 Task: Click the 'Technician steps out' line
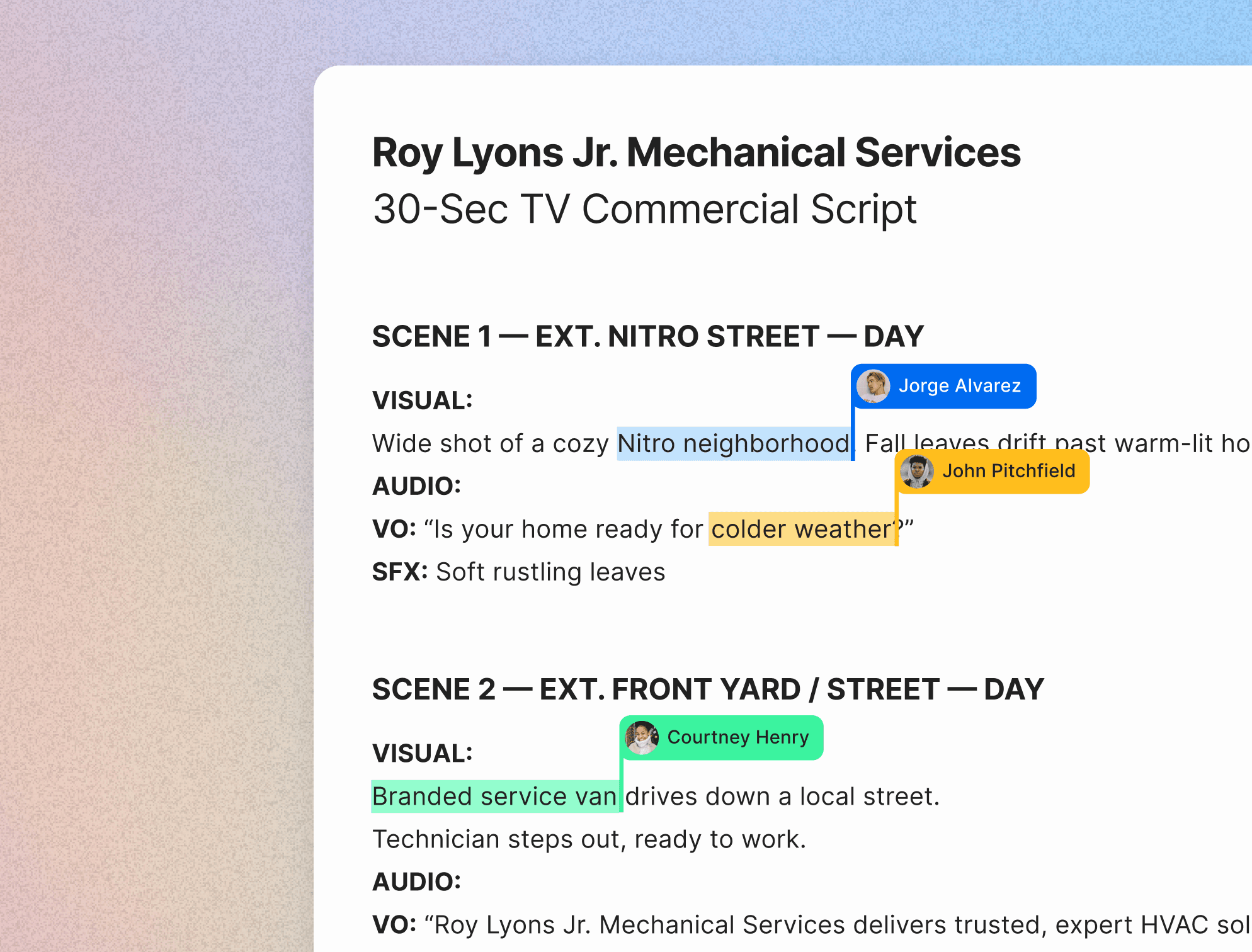[589, 839]
